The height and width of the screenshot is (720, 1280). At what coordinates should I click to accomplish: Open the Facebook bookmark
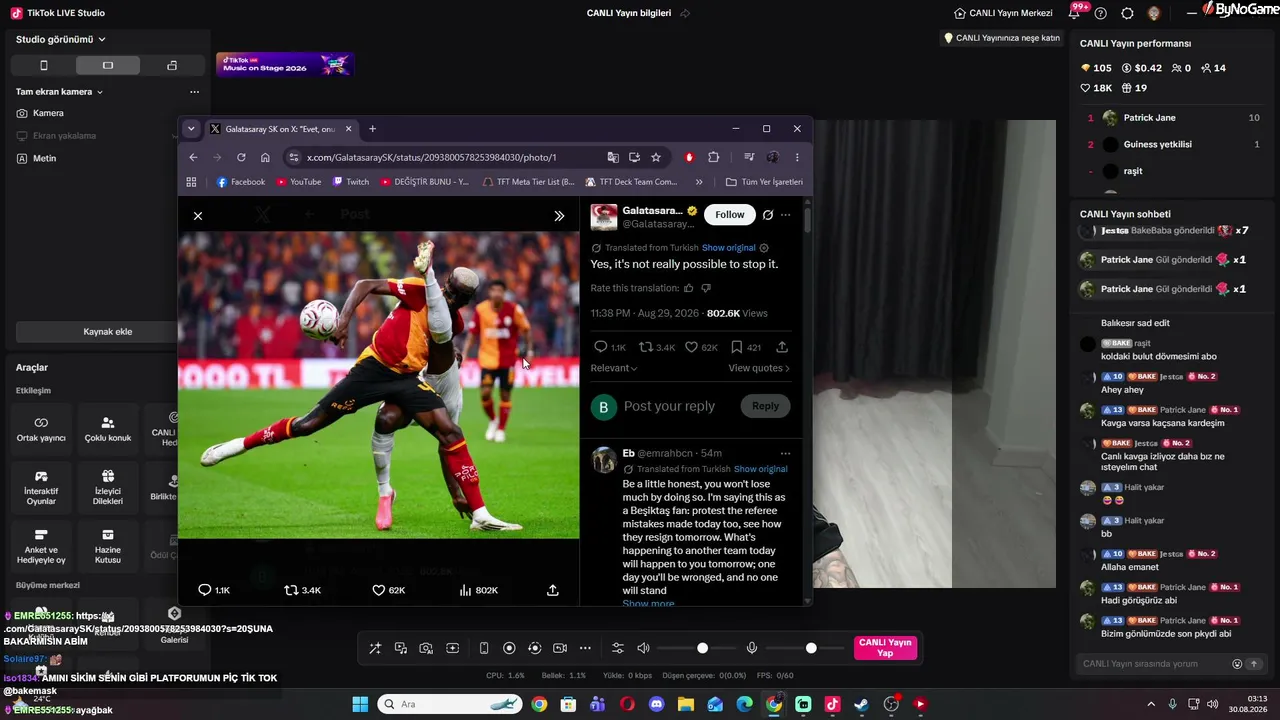pos(241,182)
